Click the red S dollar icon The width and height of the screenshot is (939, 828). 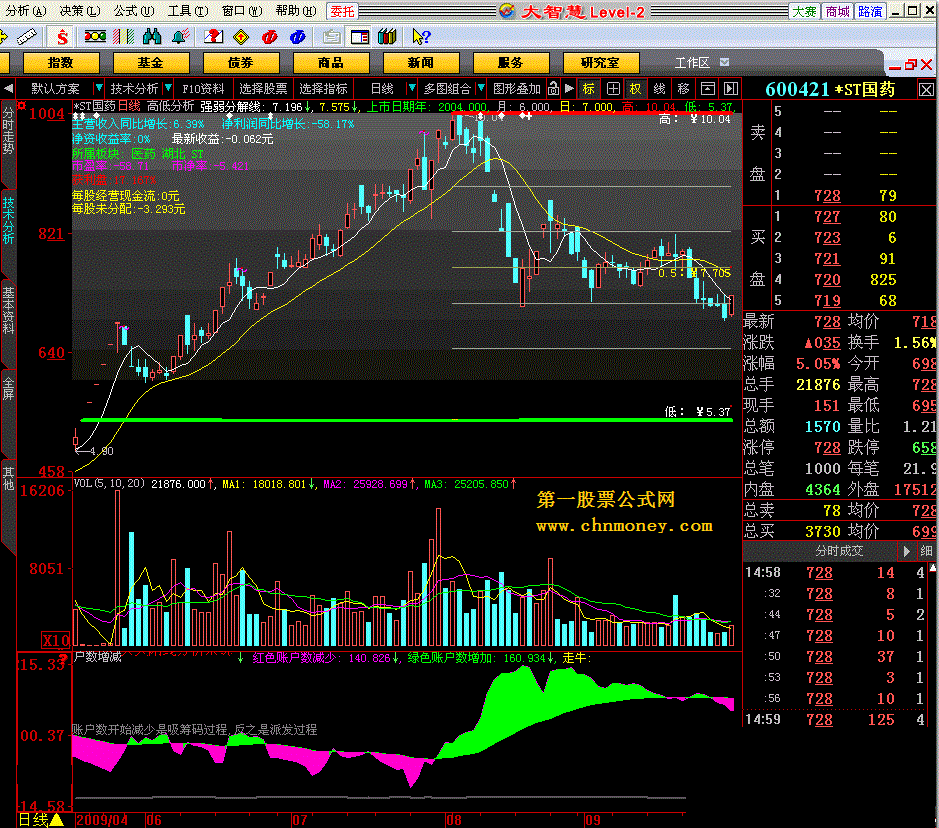click(x=62, y=37)
